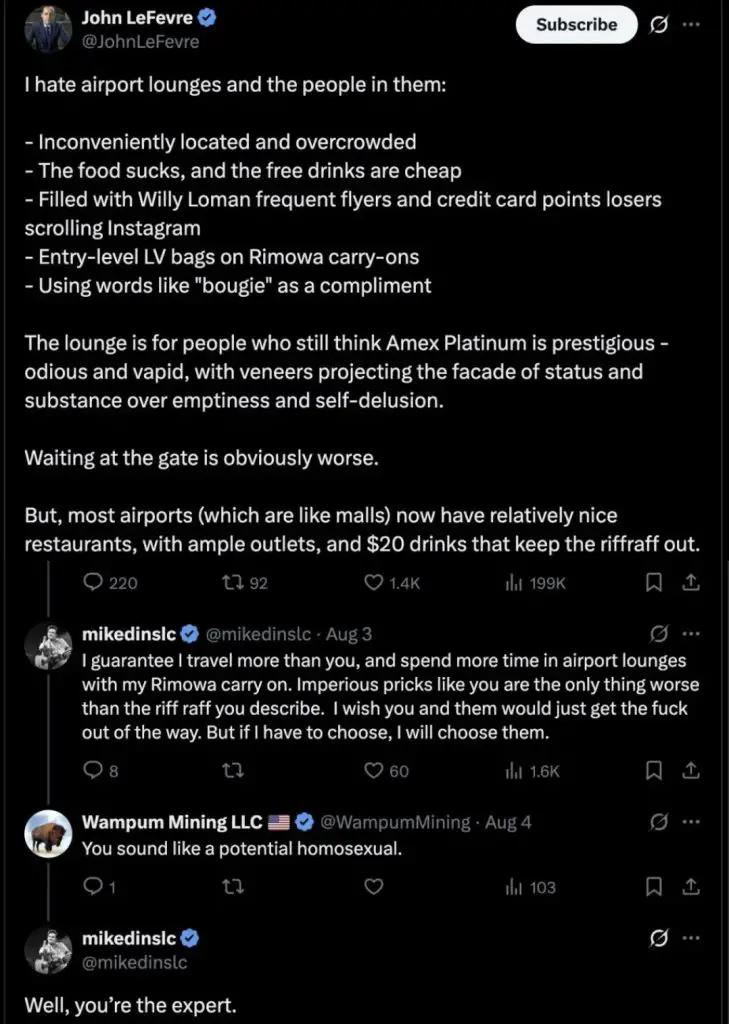This screenshot has width=729, height=1024.
Task: Open more options on mikedinslc's Aug 3 reply
Action: point(691,633)
